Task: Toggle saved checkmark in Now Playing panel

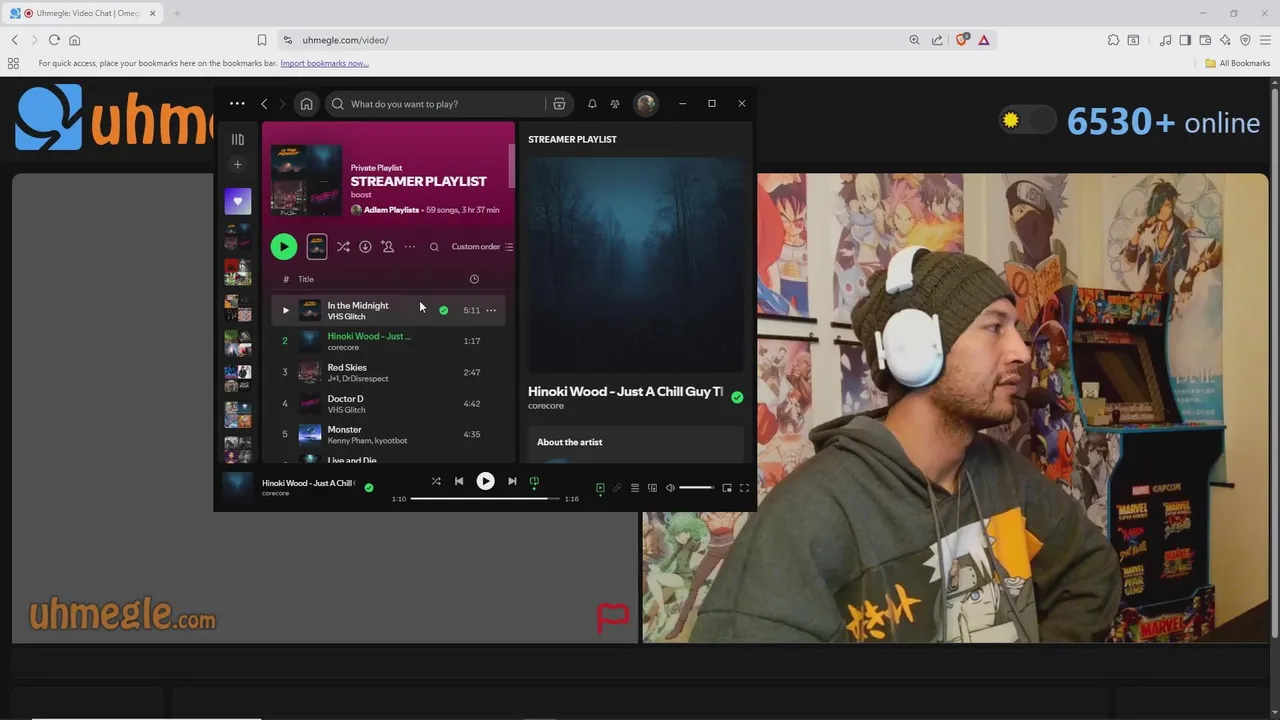Action: (737, 397)
